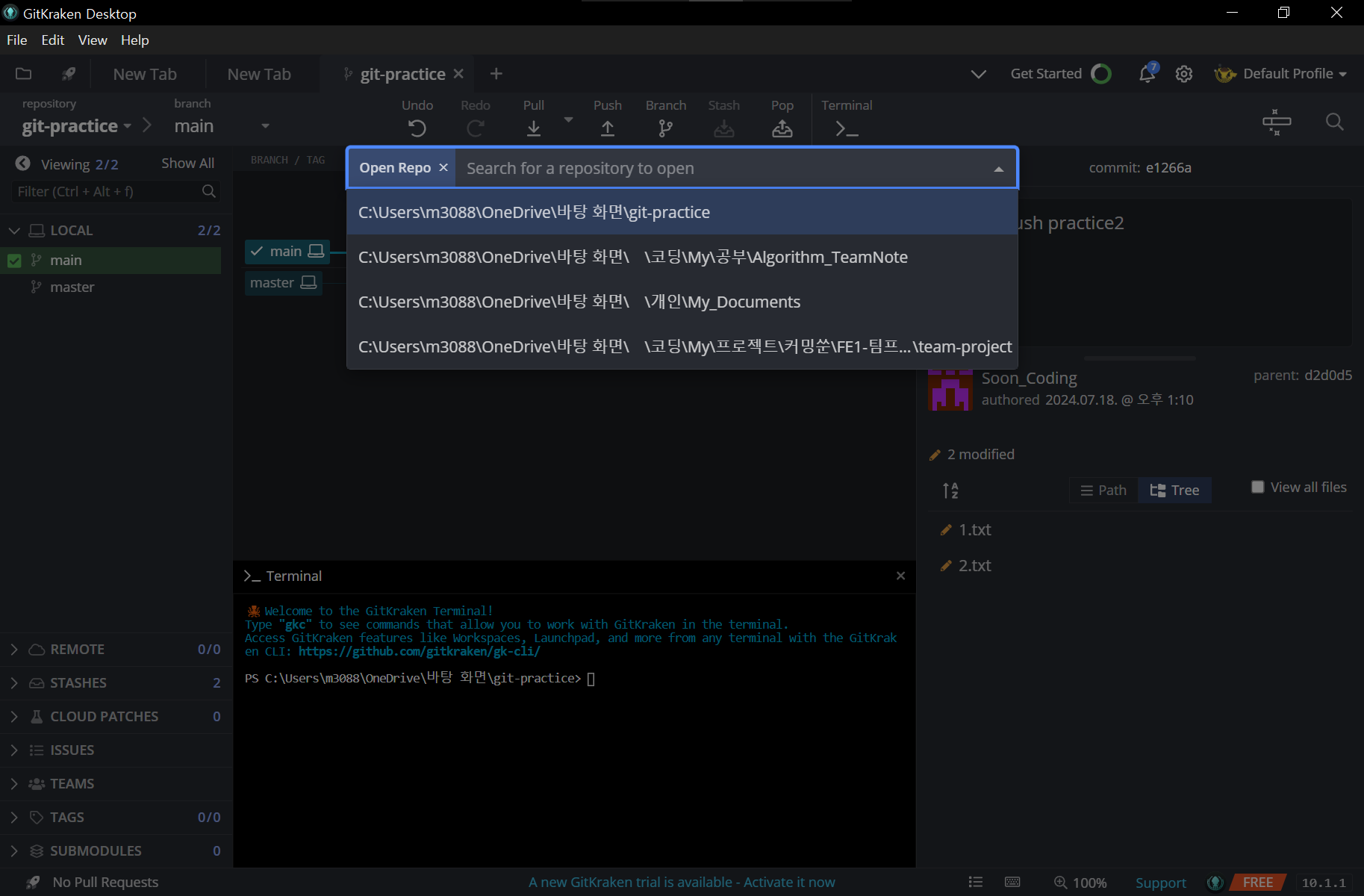Switch file view to Path
This screenshot has height=896, width=1364.
tap(1103, 490)
